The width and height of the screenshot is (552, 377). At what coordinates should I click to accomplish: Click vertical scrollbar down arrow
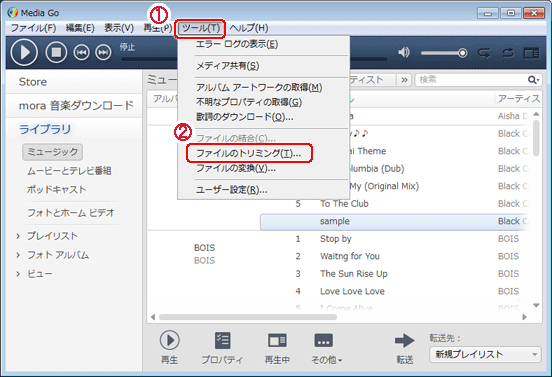536,305
